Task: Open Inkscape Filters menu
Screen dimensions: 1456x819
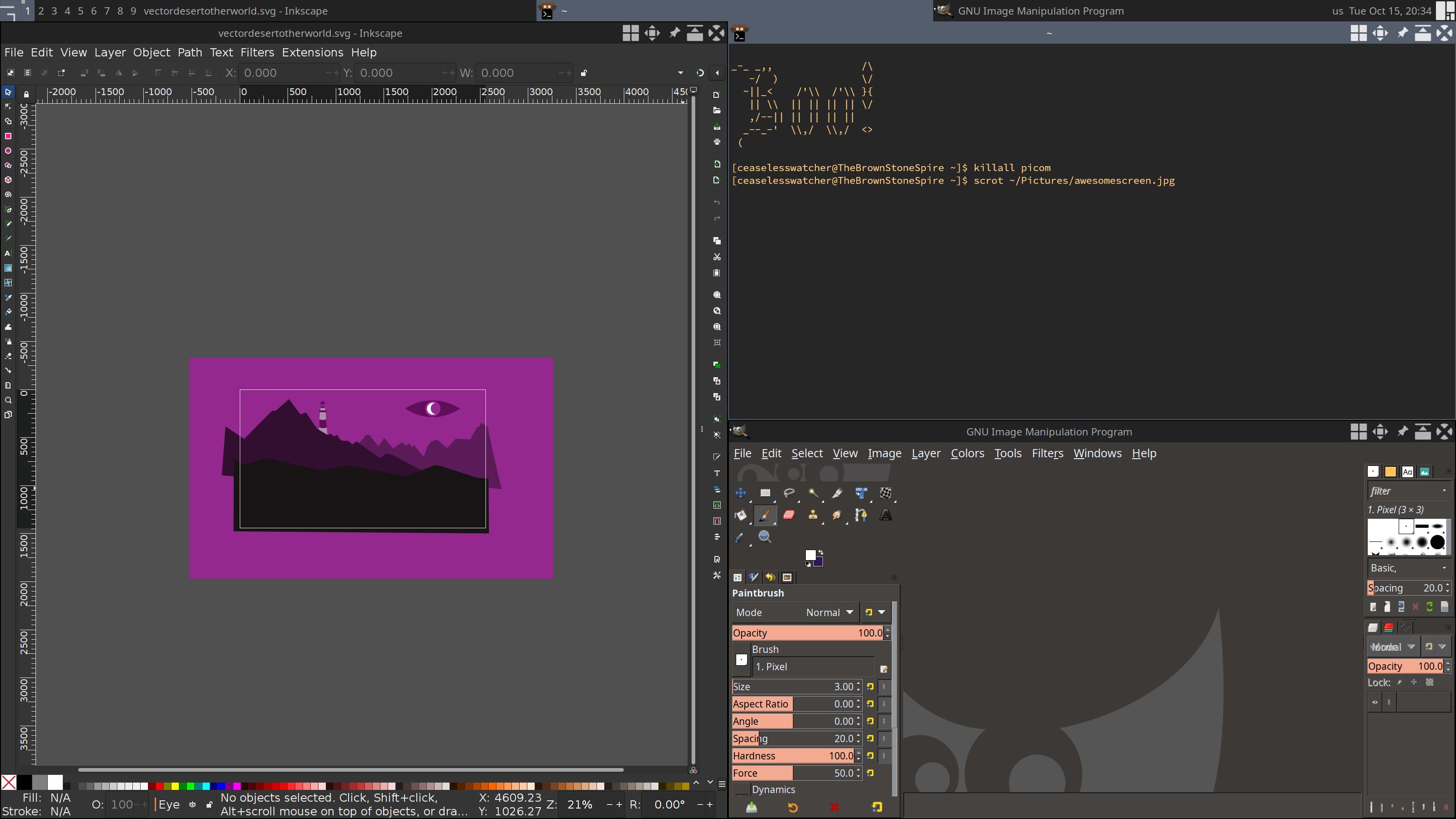Action: click(x=257, y=52)
